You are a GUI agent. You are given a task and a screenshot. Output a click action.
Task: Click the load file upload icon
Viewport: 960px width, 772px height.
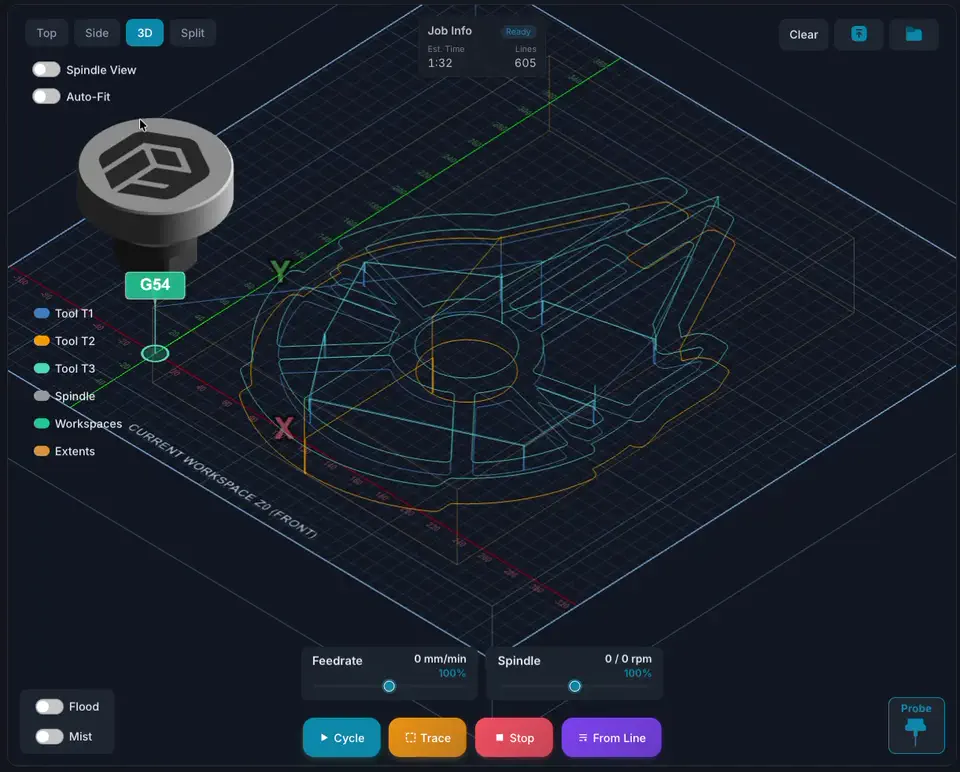858,34
